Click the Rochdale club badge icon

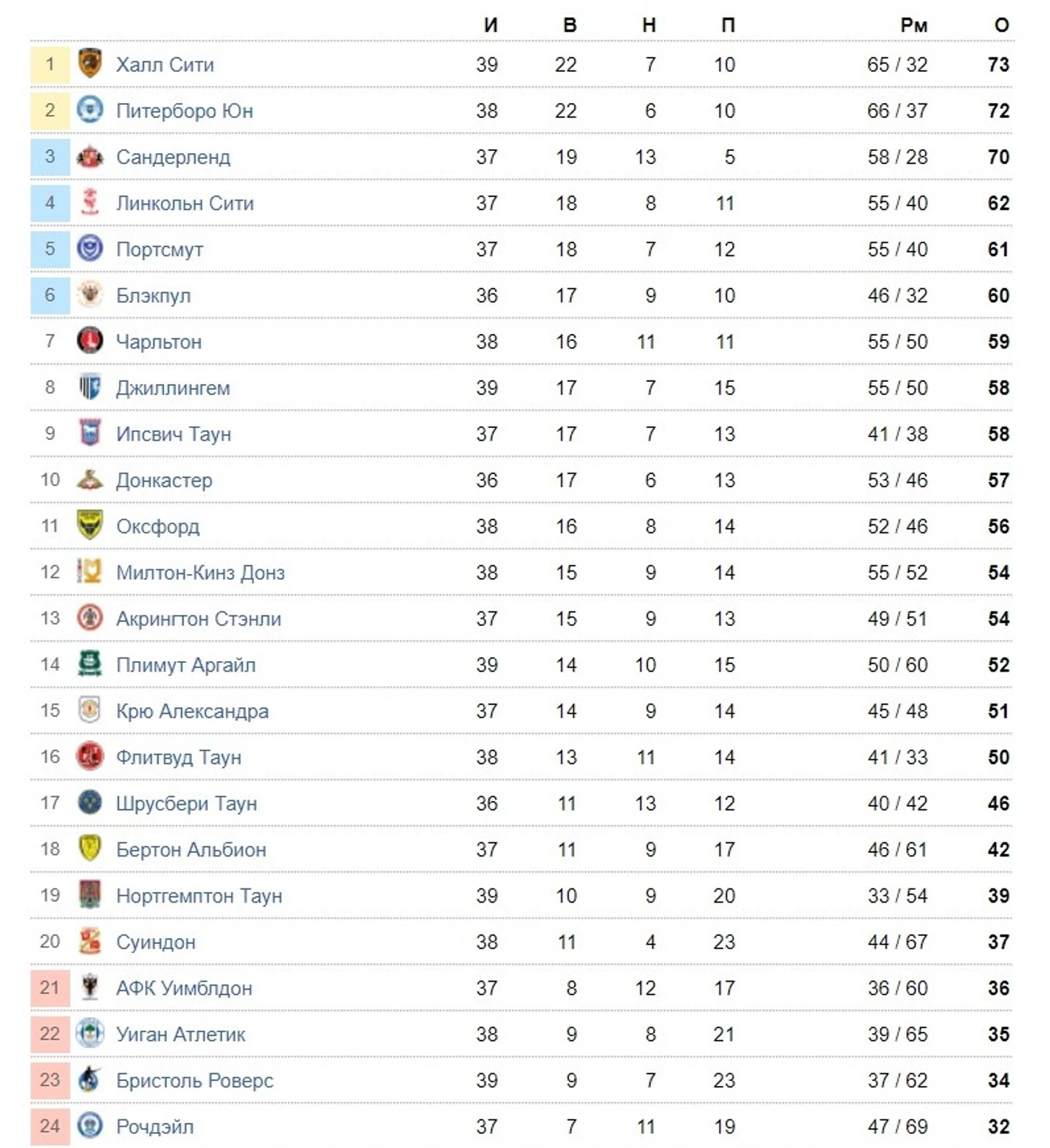(90, 1126)
